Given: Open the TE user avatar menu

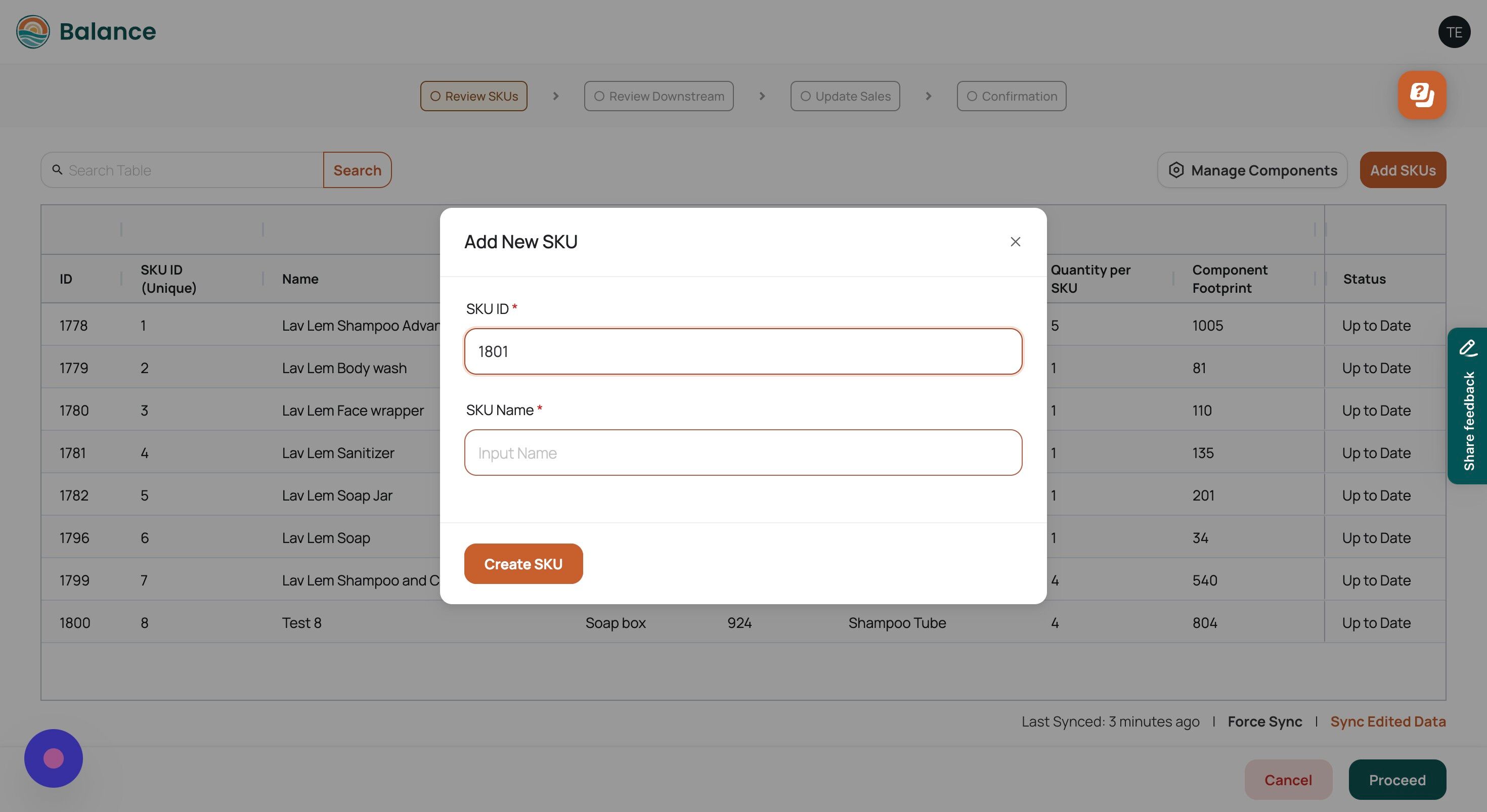Looking at the screenshot, I should (x=1454, y=32).
